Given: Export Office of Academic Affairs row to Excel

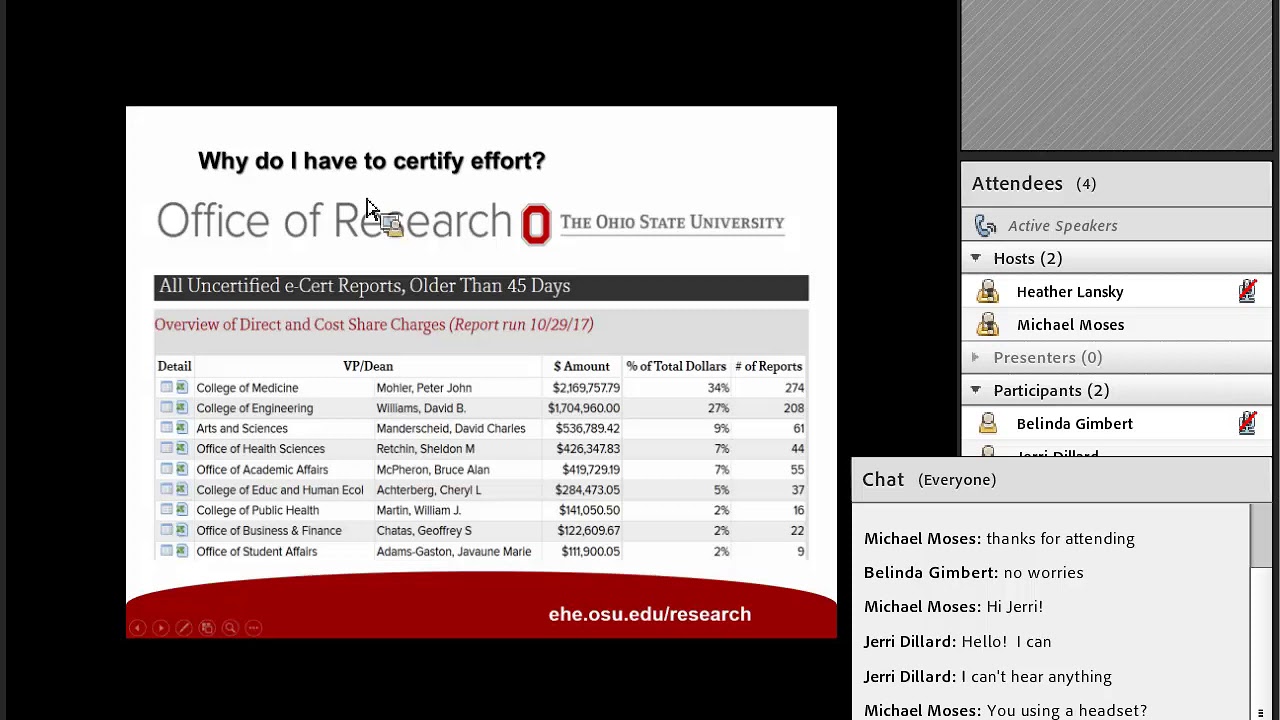Looking at the screenshot, I should tap(181, 469).
